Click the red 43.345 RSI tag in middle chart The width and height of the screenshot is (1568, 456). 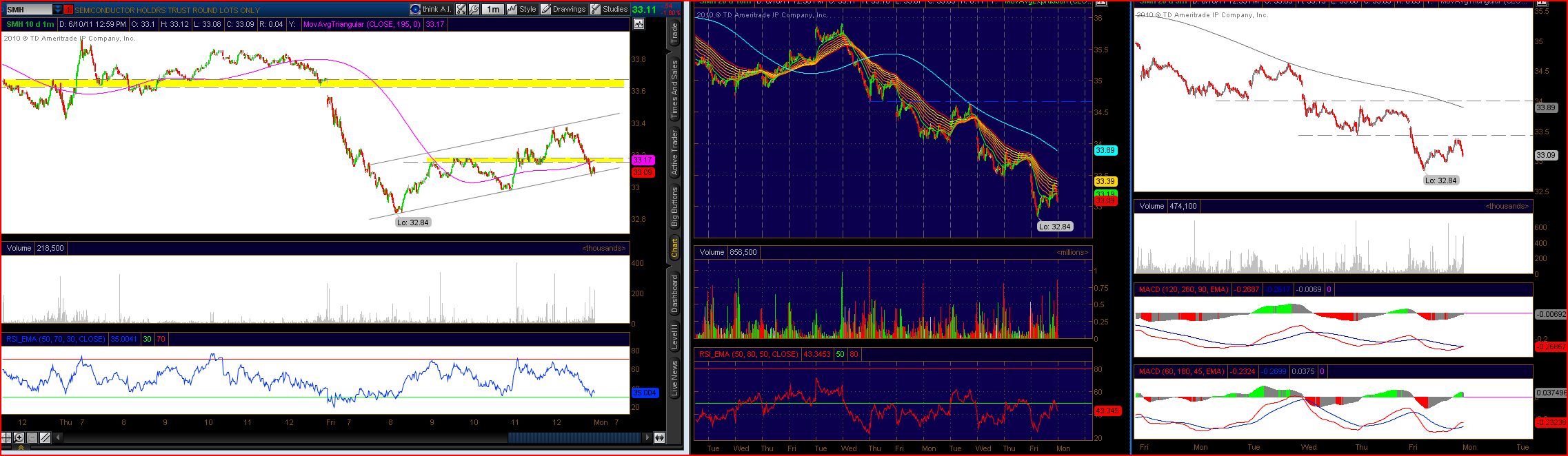pyautogui.click(x=1107, y=411)
